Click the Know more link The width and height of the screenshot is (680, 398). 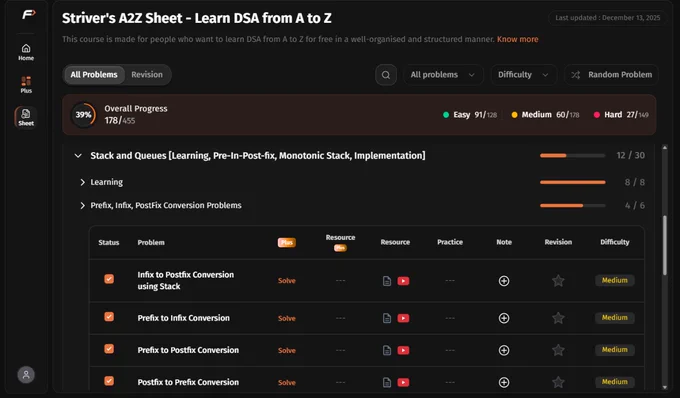pyautogui.click(x=517, y=39)
